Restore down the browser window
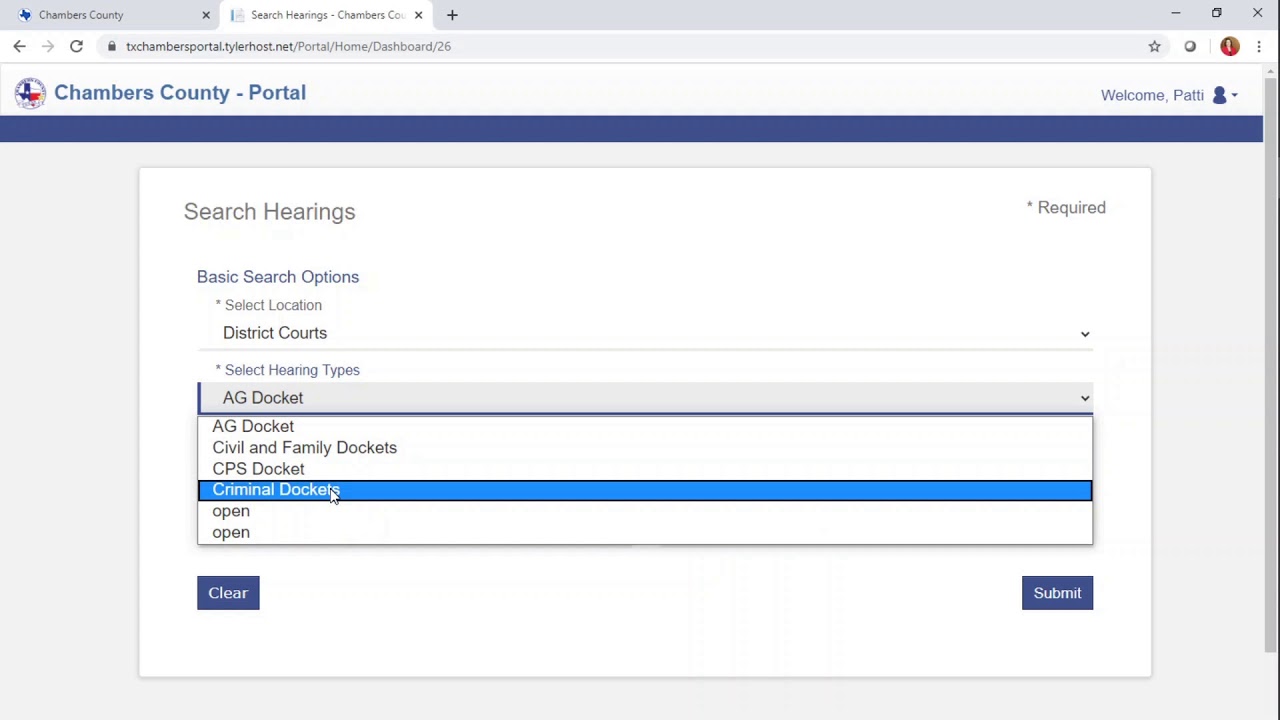Image resolution: width=1280 pixels, height=720 pixels. click(x=1217, y=14)
